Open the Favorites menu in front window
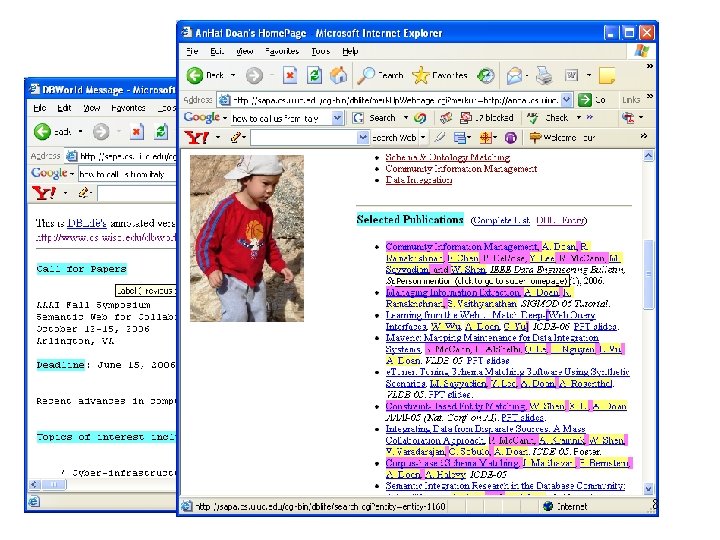Screen dimensions: 720x540 (x=282, y=51)
